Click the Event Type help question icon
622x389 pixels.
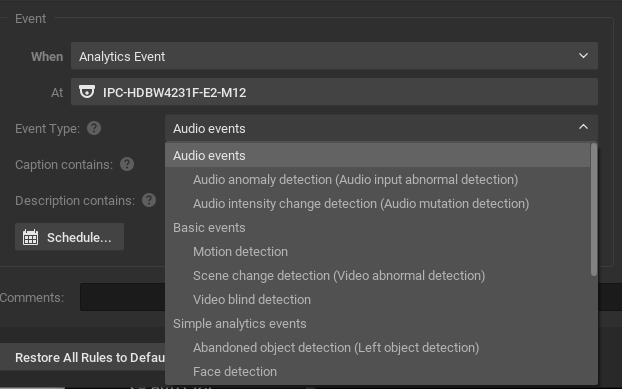coord(94,128)
